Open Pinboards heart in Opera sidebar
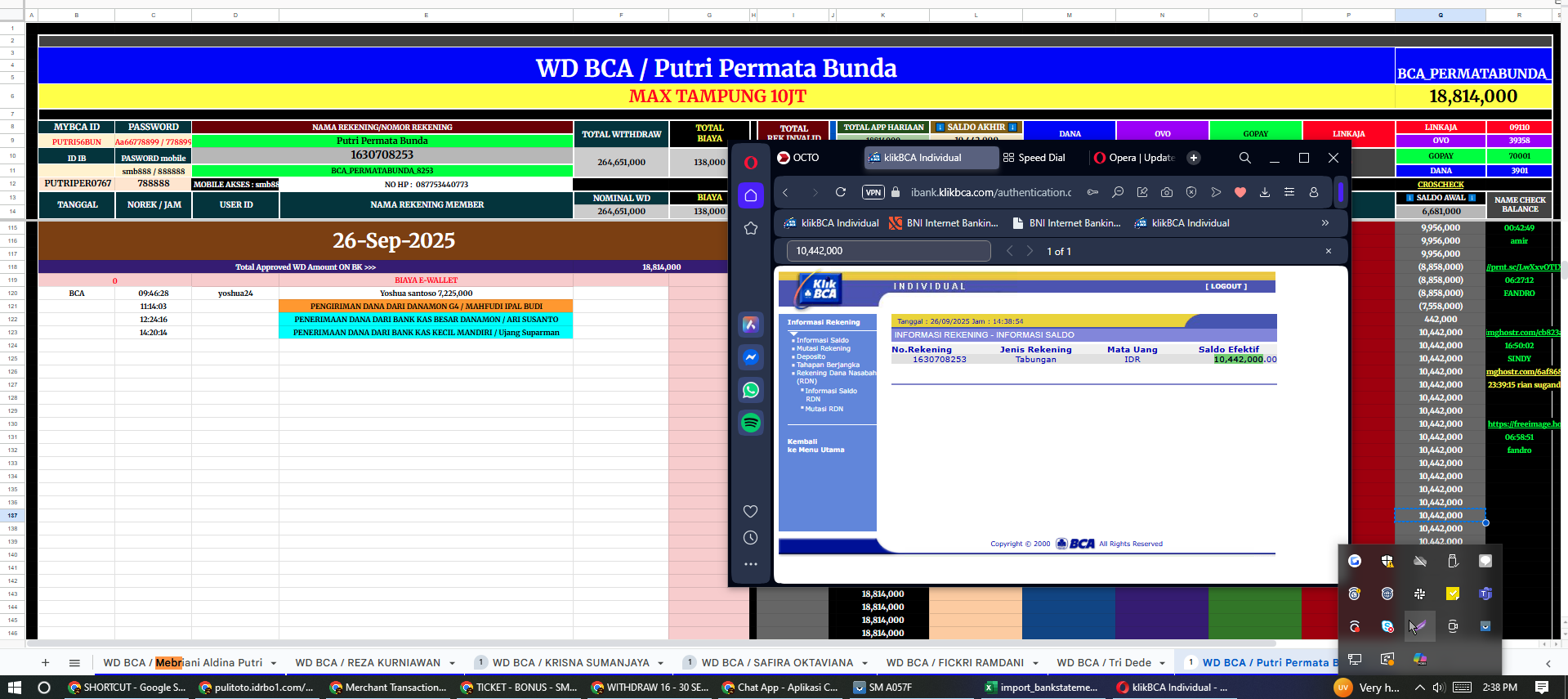Image resolution: width=1568 pixels, height=699 pixels. [750, 511]
